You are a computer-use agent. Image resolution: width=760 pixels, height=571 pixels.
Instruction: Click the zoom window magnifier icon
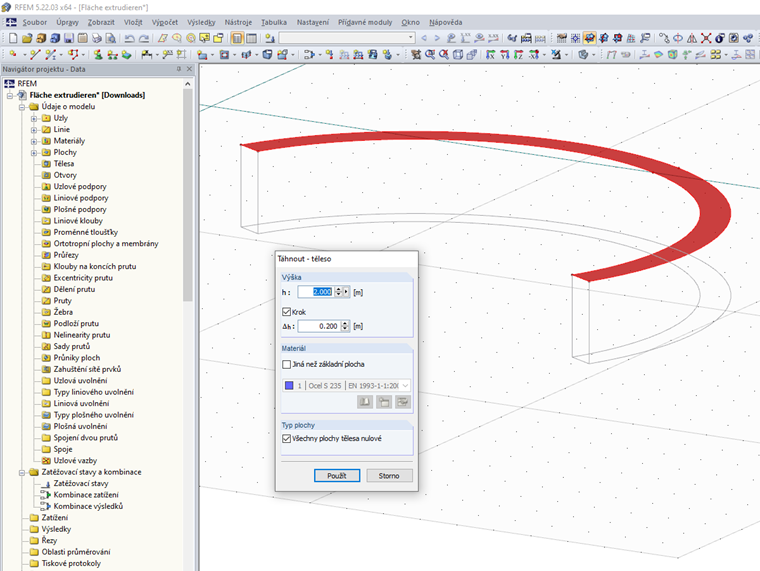[x=430, y=55]
